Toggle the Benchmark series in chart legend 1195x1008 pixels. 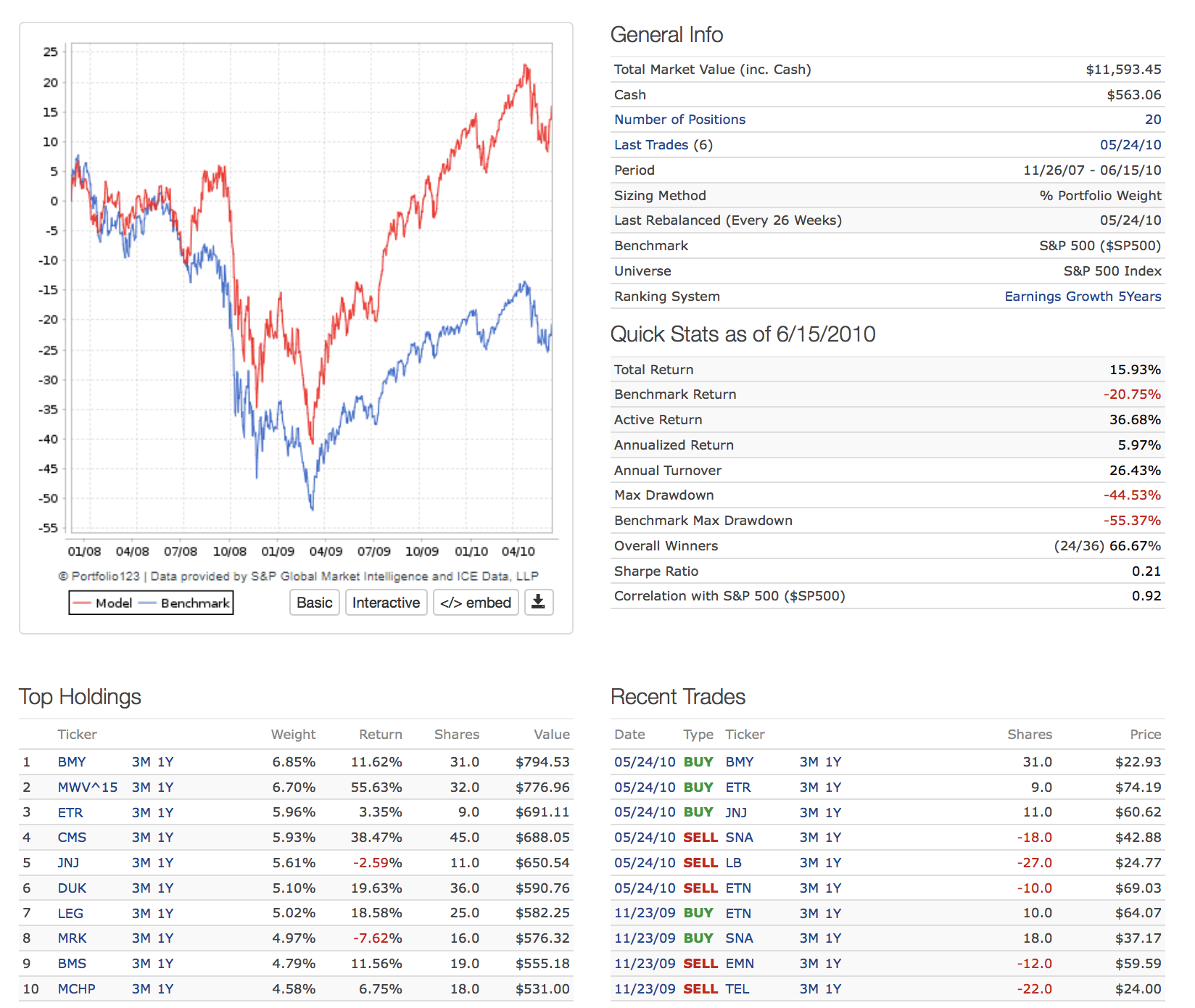(x=184, y=603)
